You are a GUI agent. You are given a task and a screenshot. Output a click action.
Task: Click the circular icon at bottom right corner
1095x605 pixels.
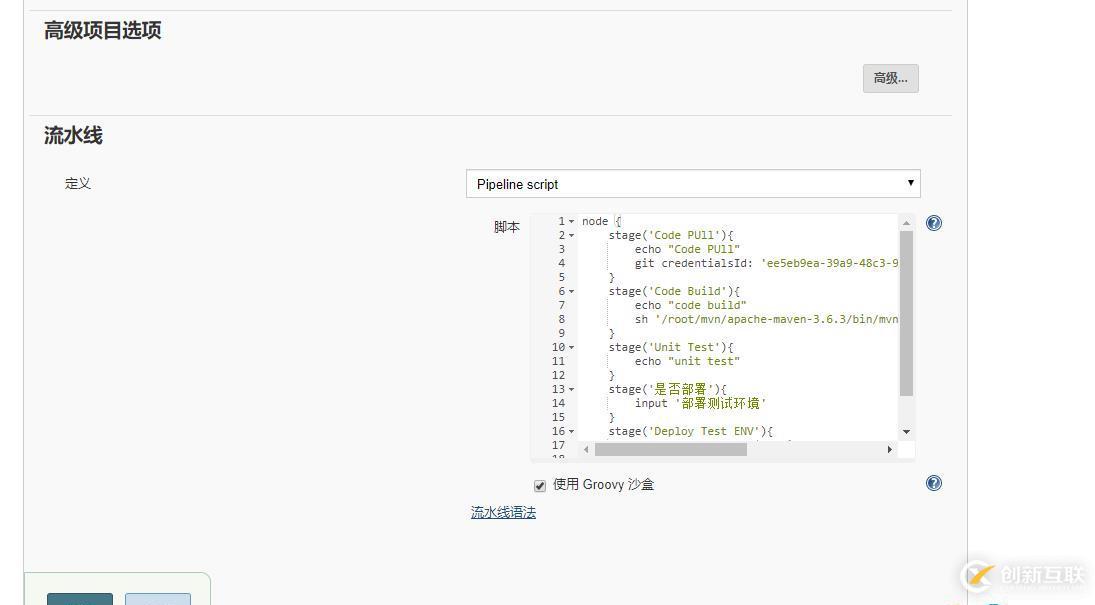pyautogui.click(x=975, y=576)
